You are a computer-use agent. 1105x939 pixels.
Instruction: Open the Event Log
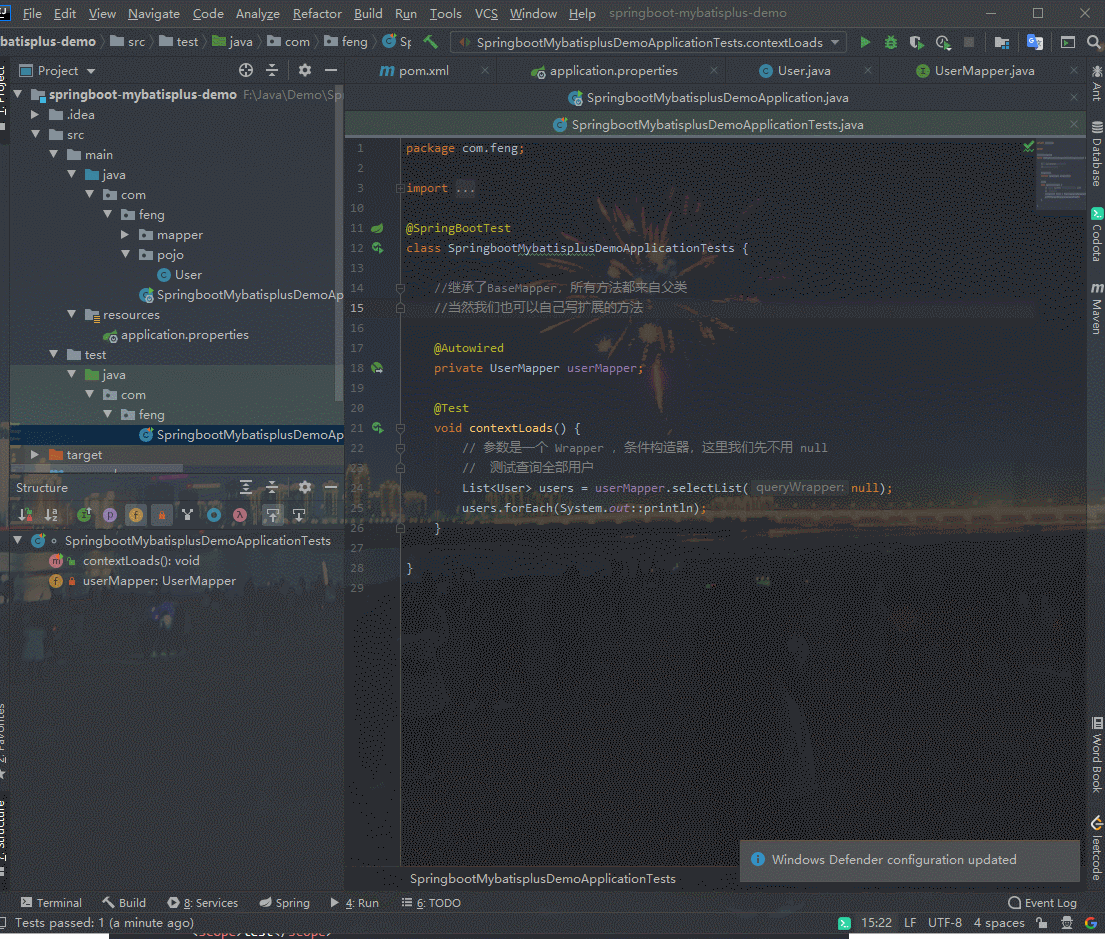click(x=1042, y=902)
